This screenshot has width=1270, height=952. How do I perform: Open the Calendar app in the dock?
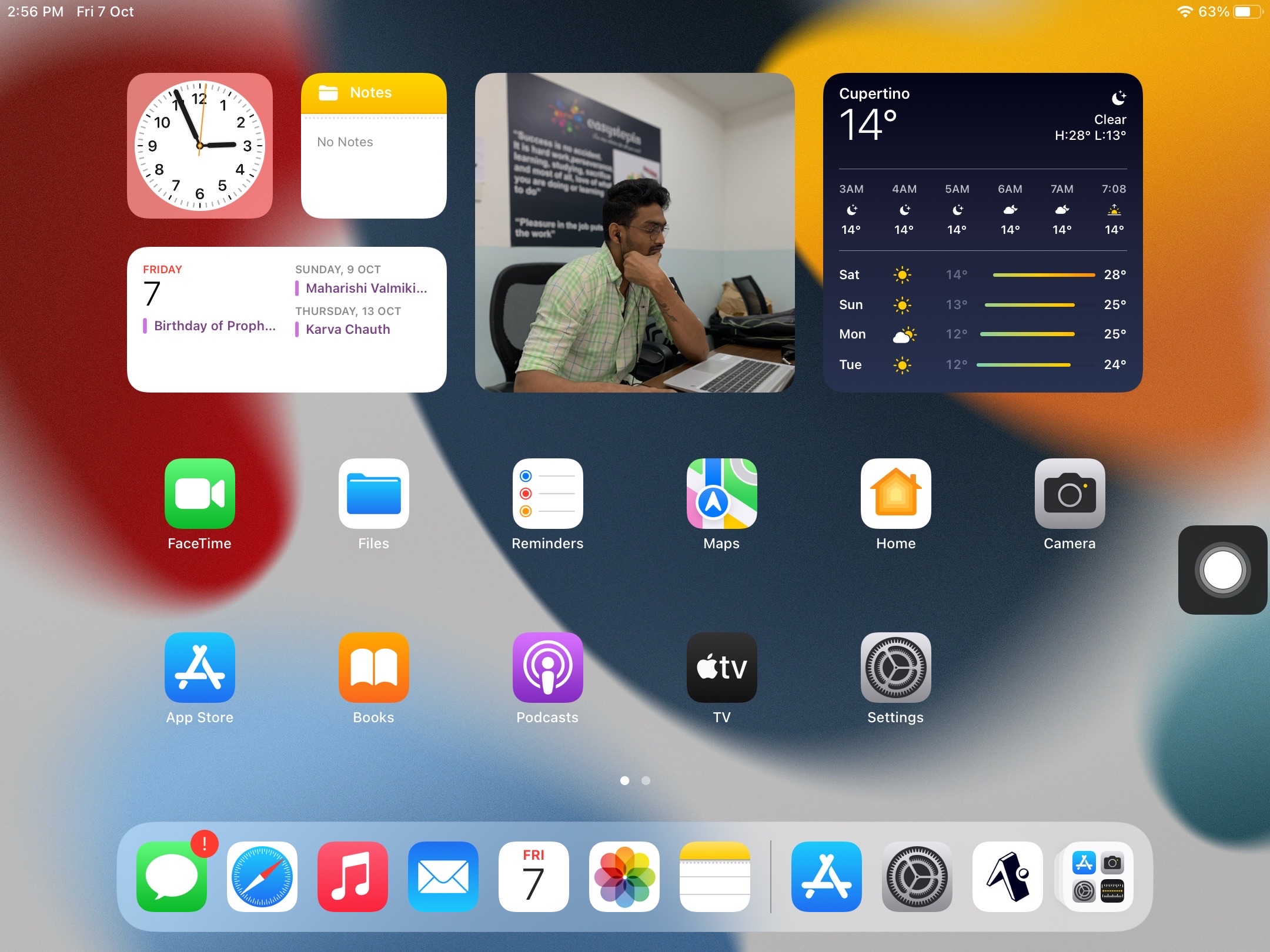[534, 877]
